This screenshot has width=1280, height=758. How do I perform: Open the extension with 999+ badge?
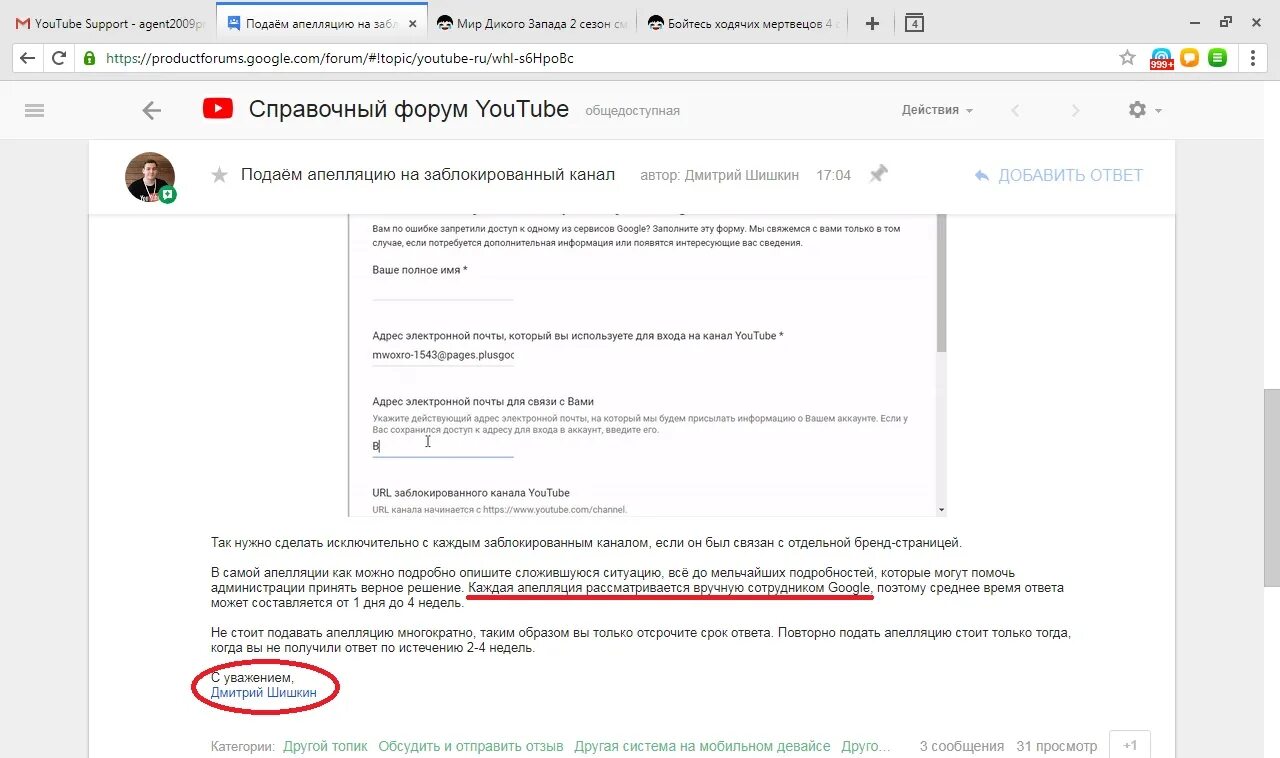click(x=1161, y=58)
